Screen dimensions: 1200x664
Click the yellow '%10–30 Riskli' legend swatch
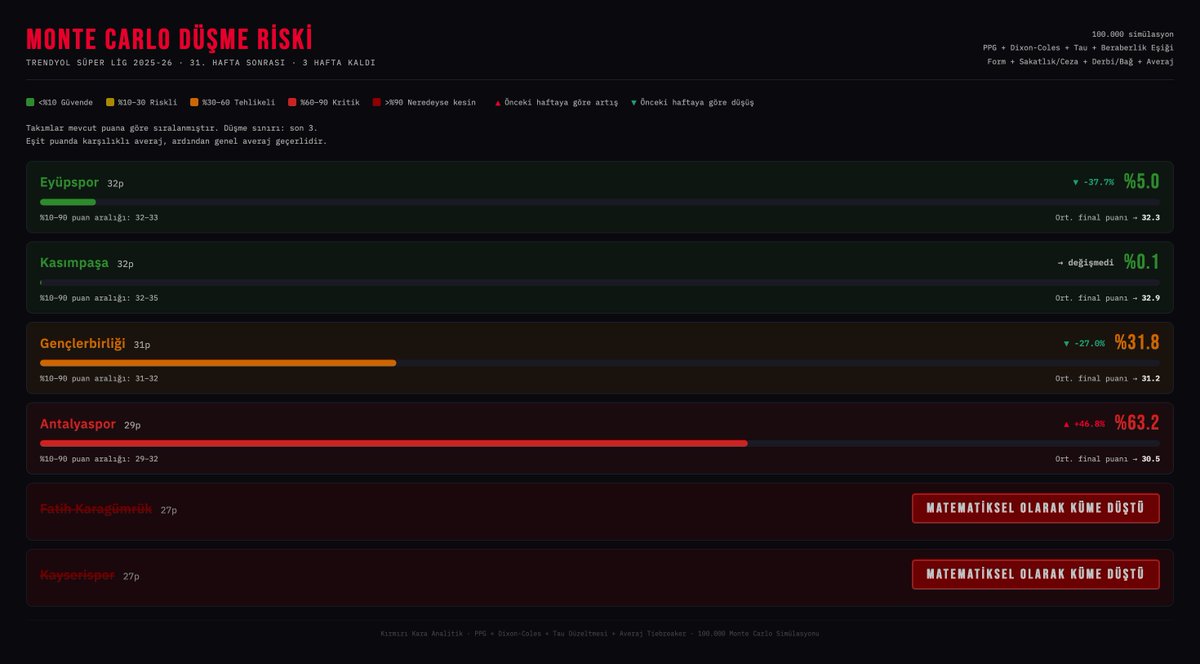pyautogui.click(x=110, y=102)
